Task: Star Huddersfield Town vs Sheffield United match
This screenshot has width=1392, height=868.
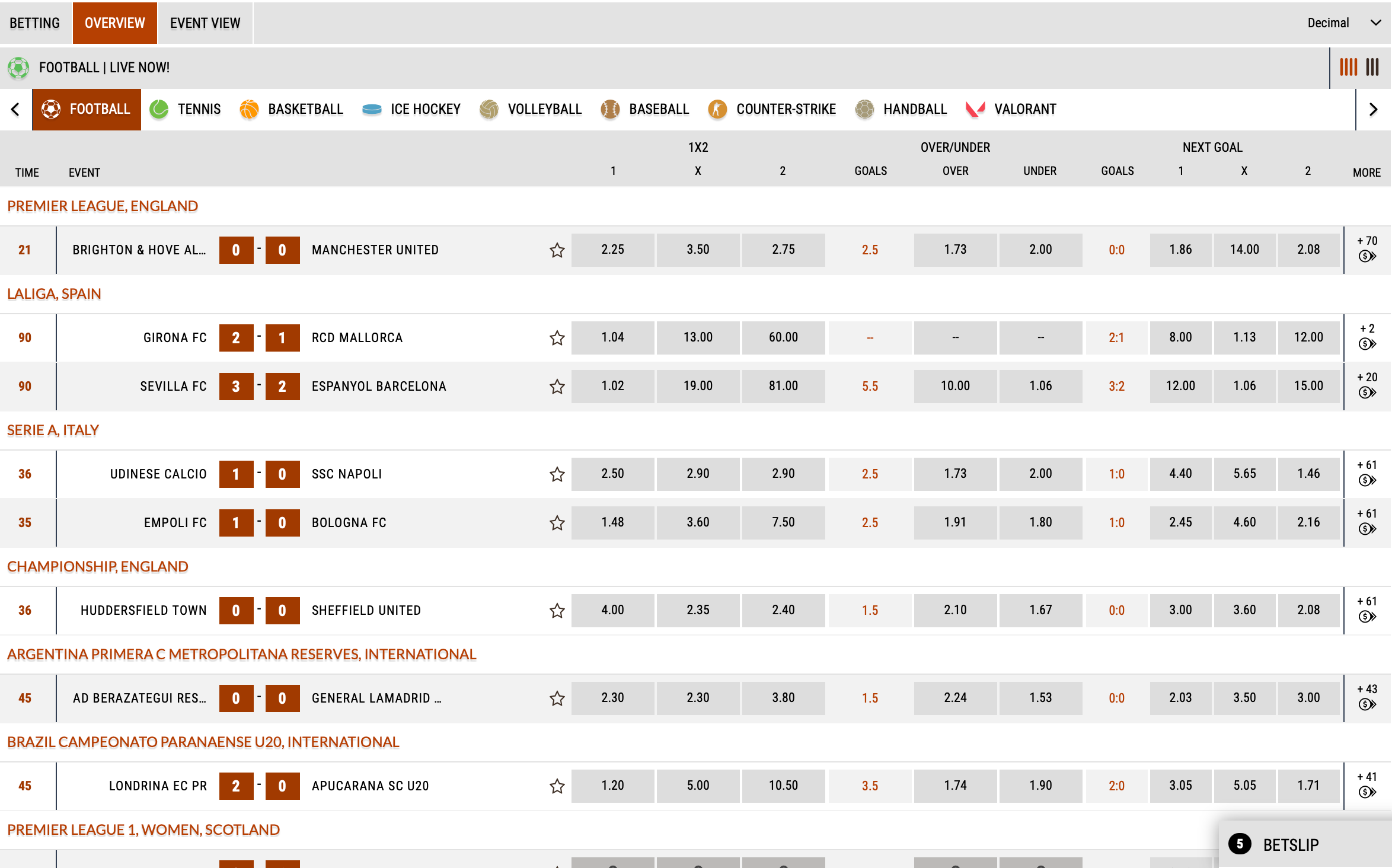Action: point(557,611)
